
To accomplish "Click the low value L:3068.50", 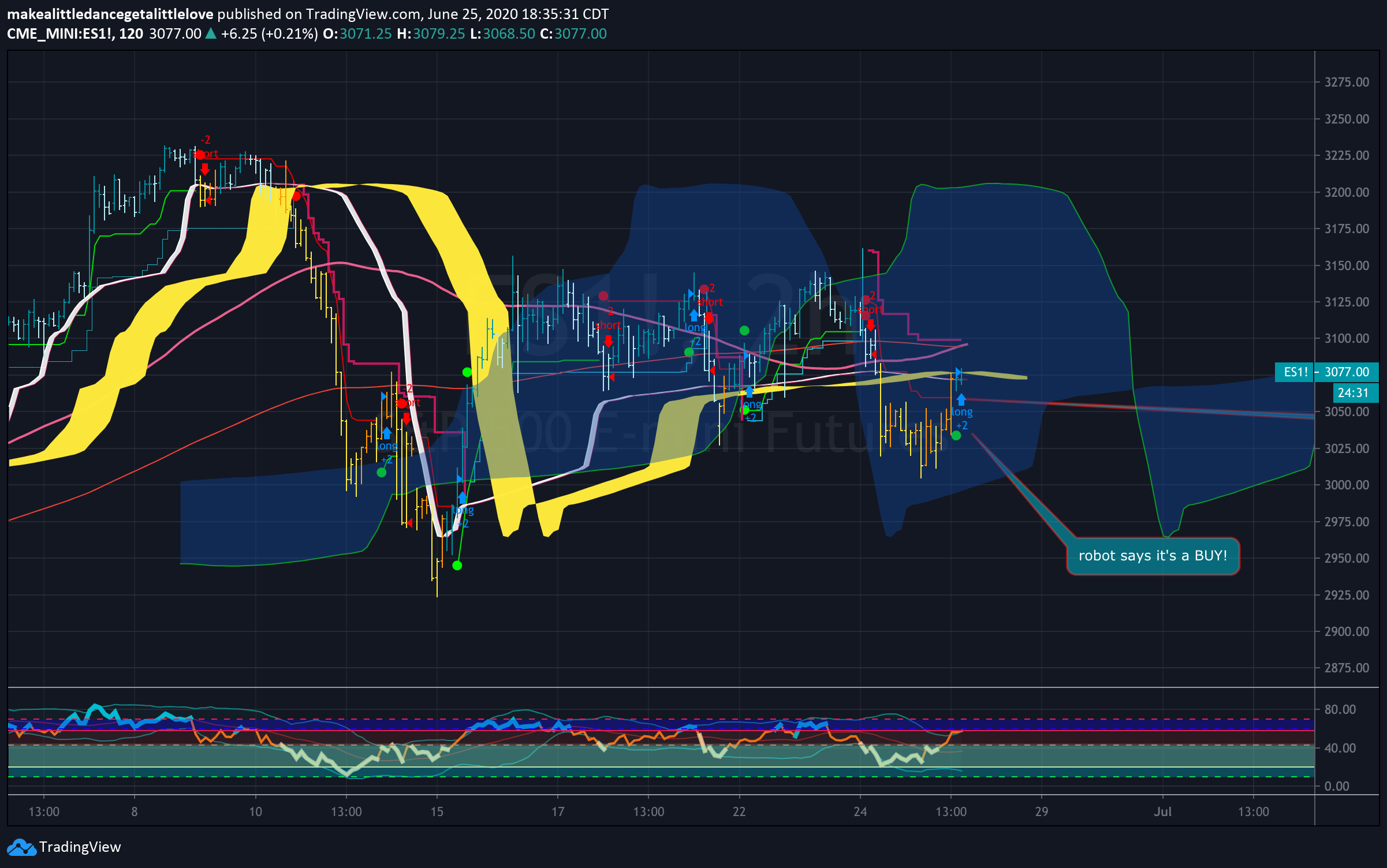I will [x=502, y=33].
